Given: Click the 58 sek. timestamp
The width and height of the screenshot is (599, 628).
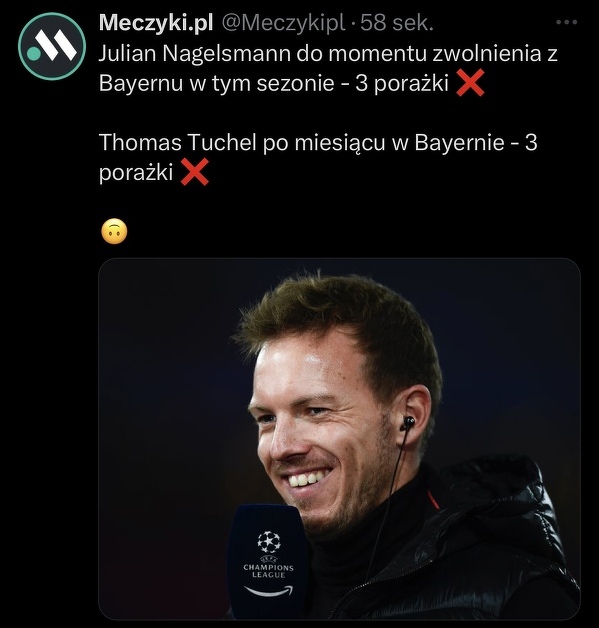Looking at the screenshot, I should coord(396,23).
